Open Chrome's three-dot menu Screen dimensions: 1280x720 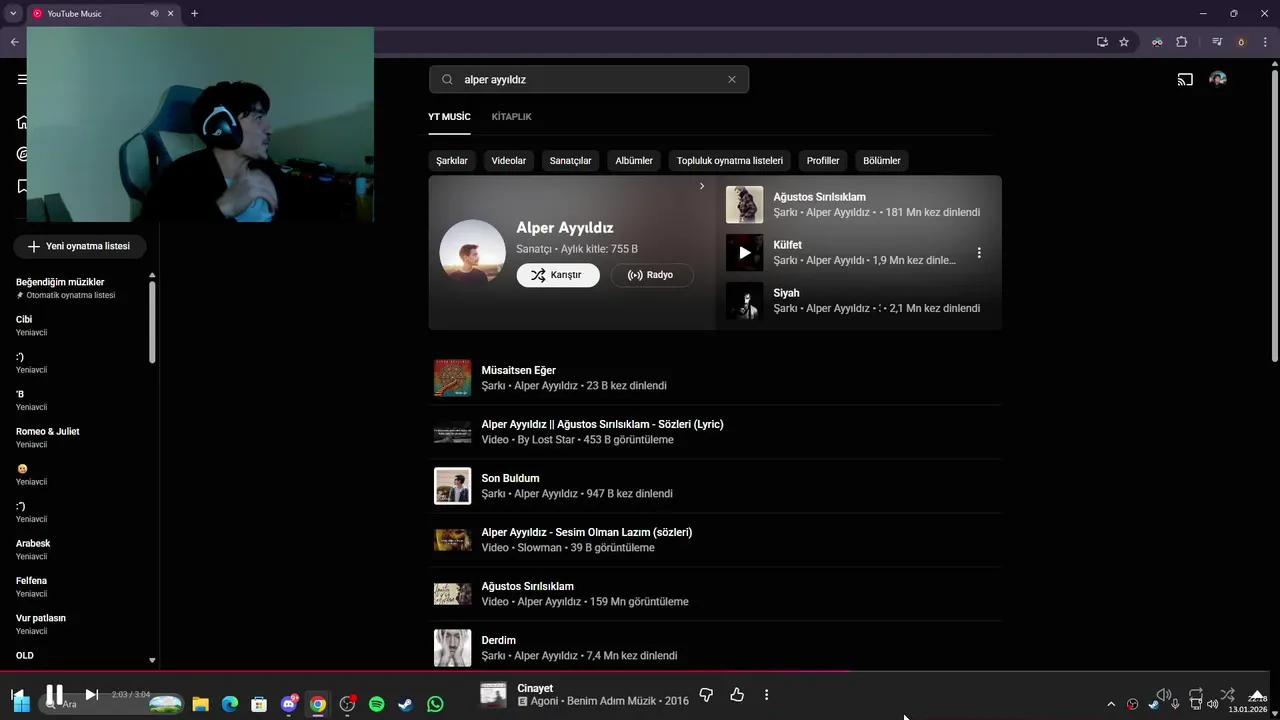click(x=1265, y=42)
